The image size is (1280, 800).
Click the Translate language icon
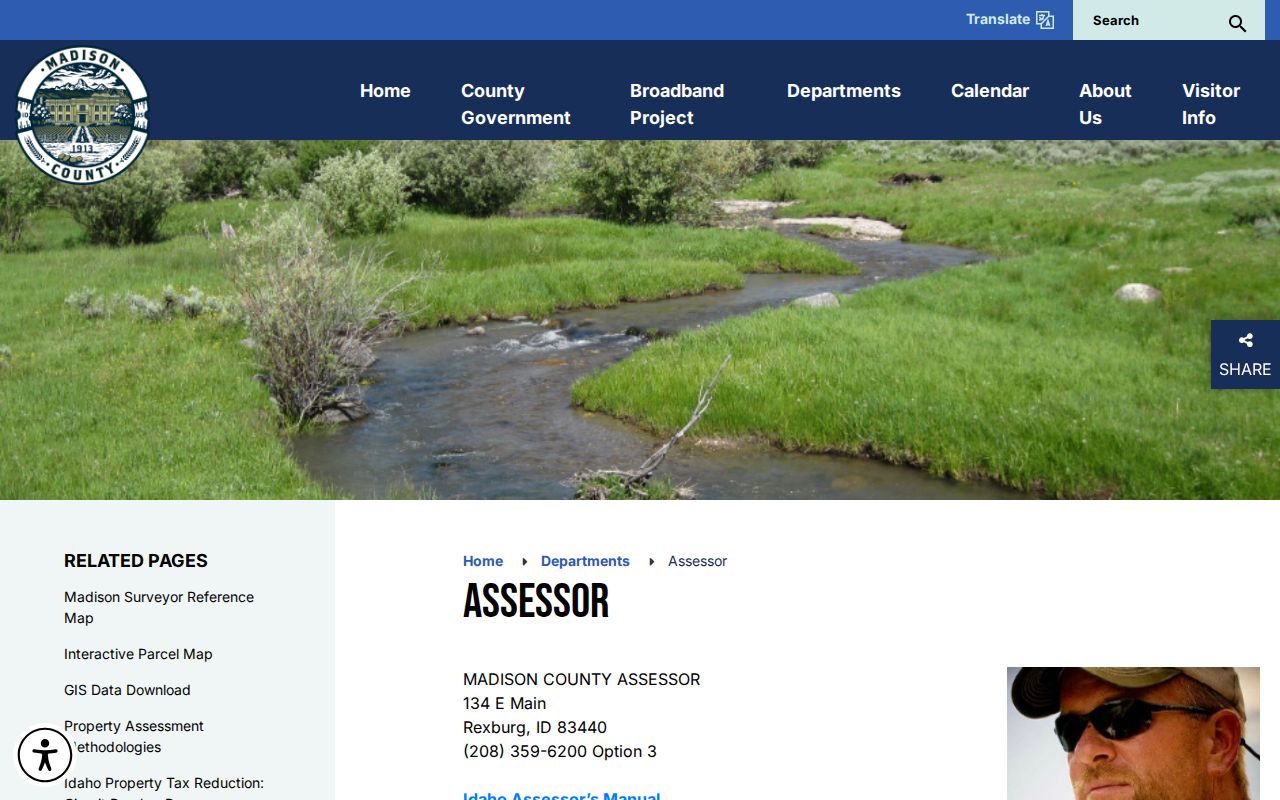(1045, 20)
